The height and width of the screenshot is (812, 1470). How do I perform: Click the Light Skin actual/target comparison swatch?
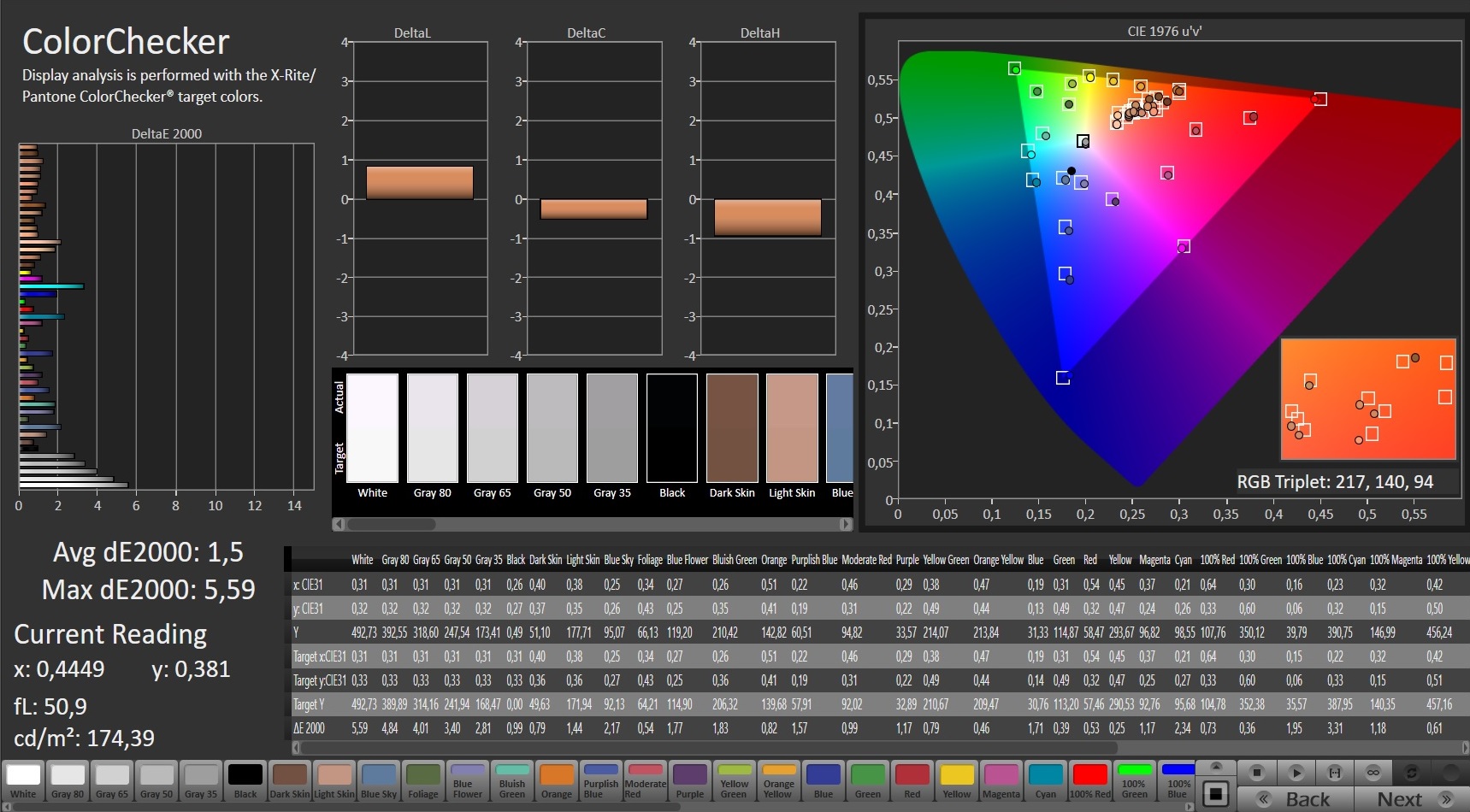click(x=792, y=428)
